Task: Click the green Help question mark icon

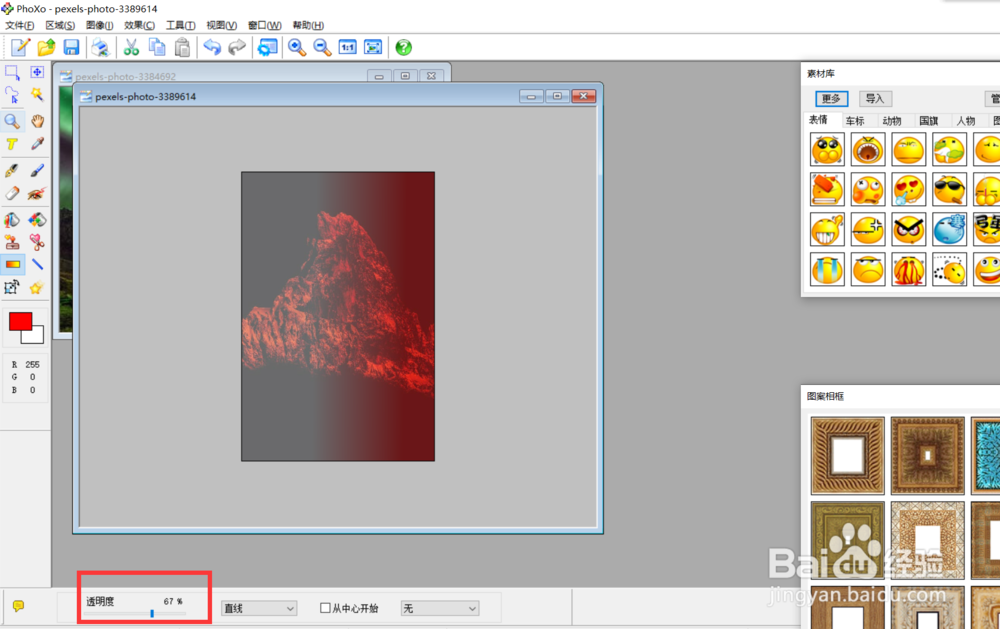Action: coord(404,47)
